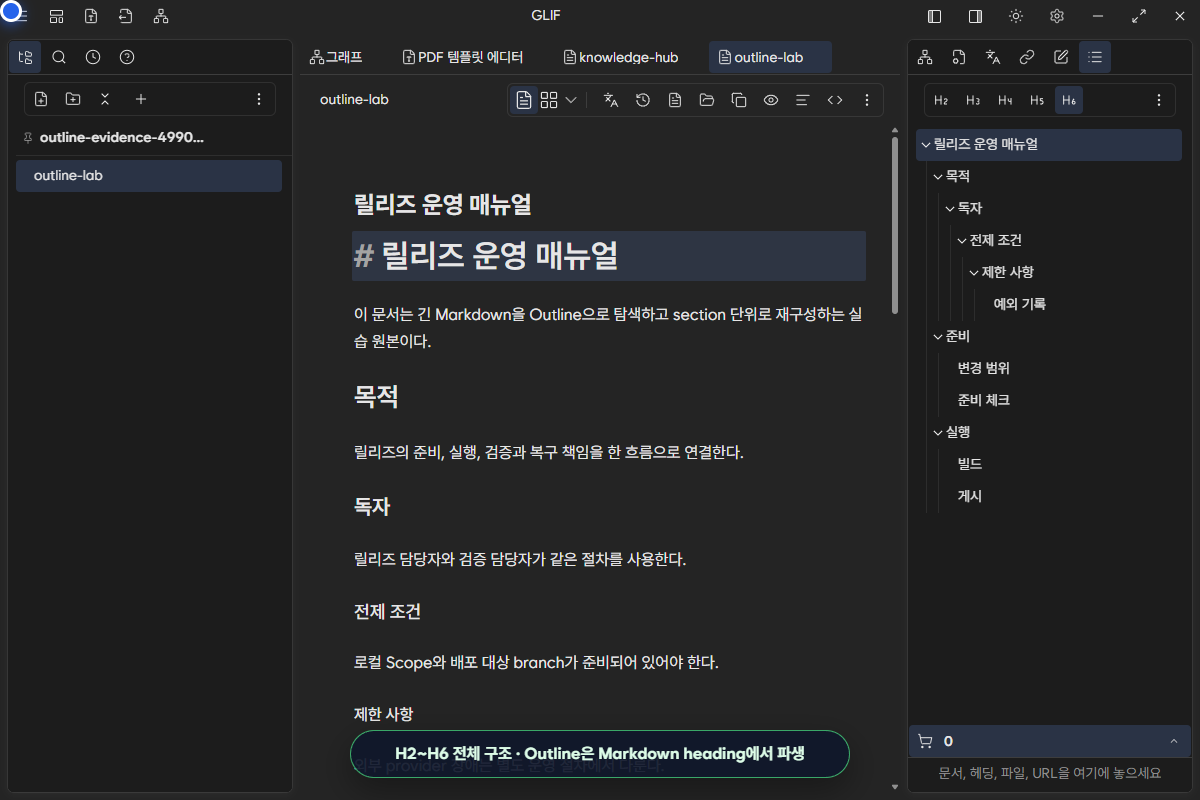This screenshot has width=1200, height=800.
Task: Collapse the cart basket panel chevron
Action: click(x=1173, y=741)
